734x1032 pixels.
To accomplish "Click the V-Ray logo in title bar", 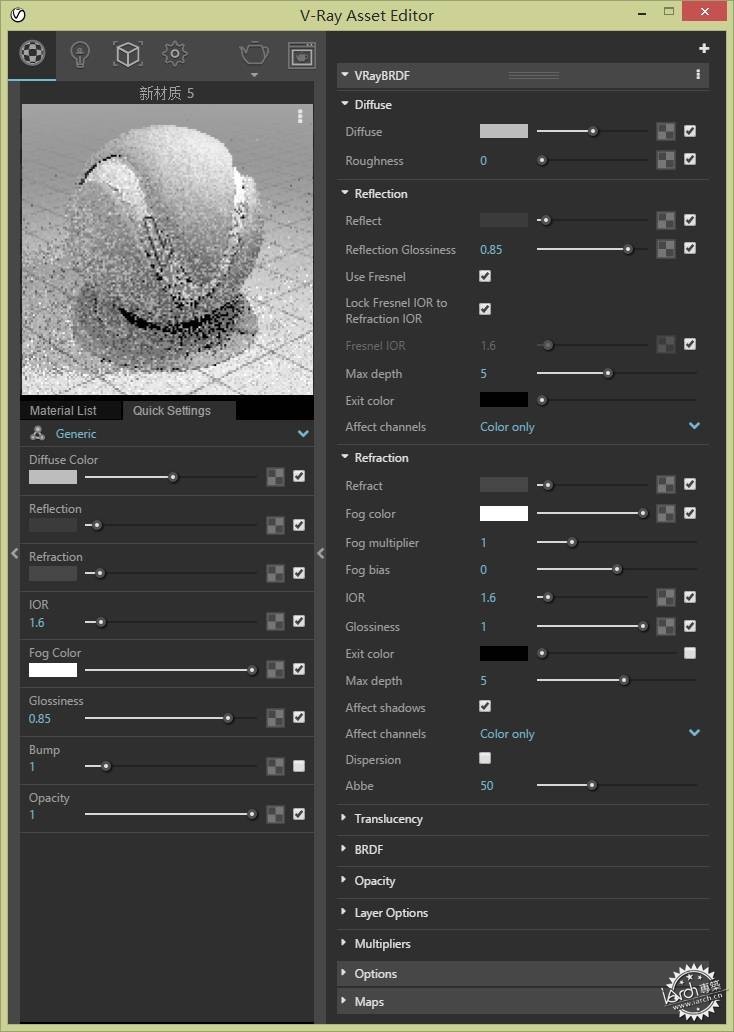I will [x=18, y=14].
